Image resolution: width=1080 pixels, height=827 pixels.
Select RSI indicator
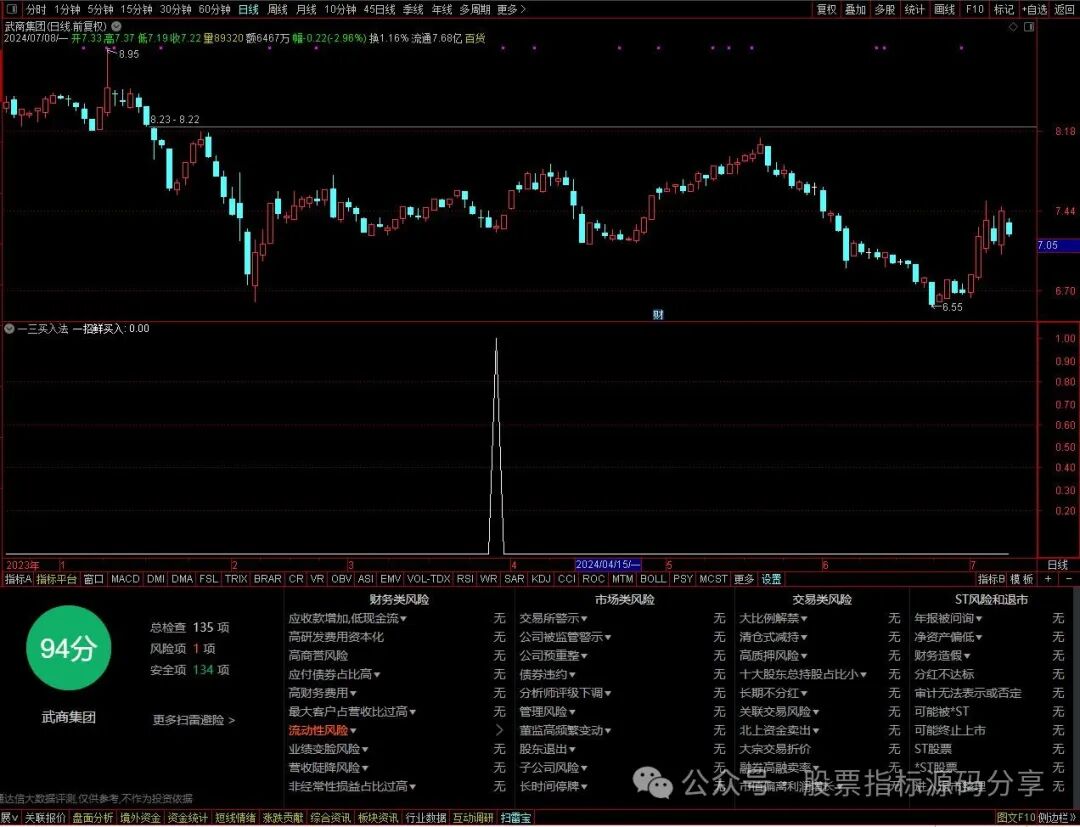click(x=465, y=579)
